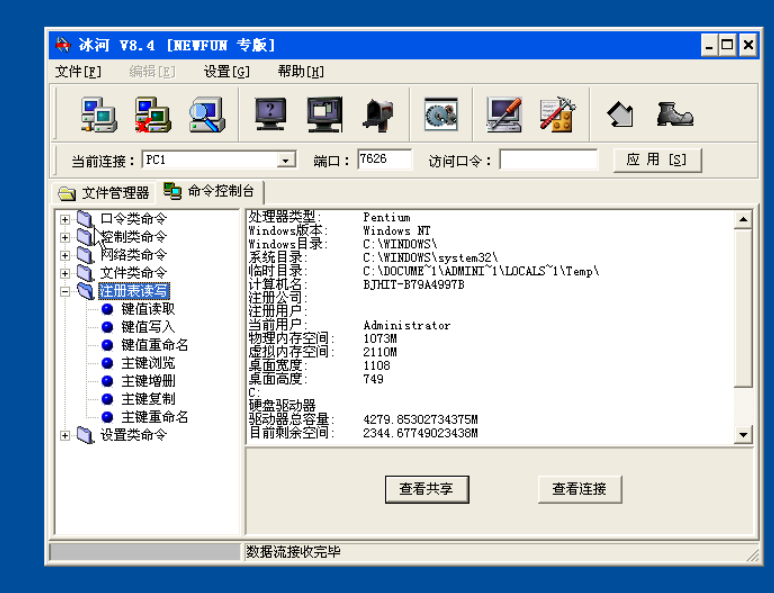This screenshot has height=593, width=774.
Task: Click the arrow icon in toolbar
Action: click(620, 115)
